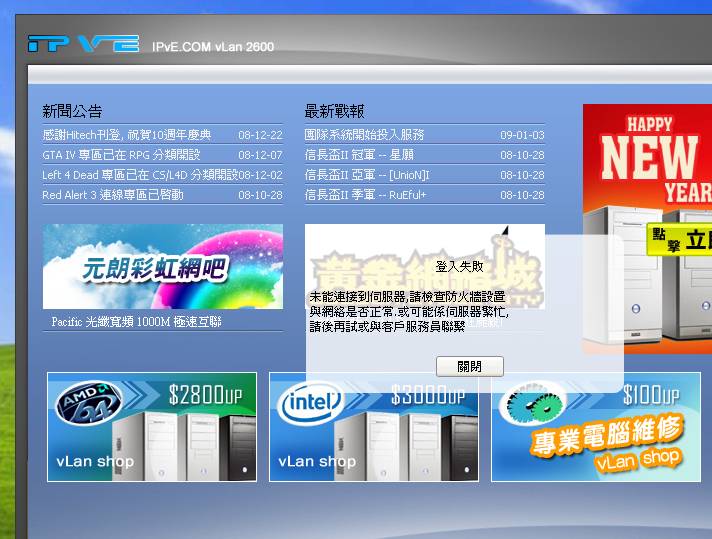Open battle report 信長盃II 冠軍 -- 星願
The image size is (712, 539).
point(359,155)
